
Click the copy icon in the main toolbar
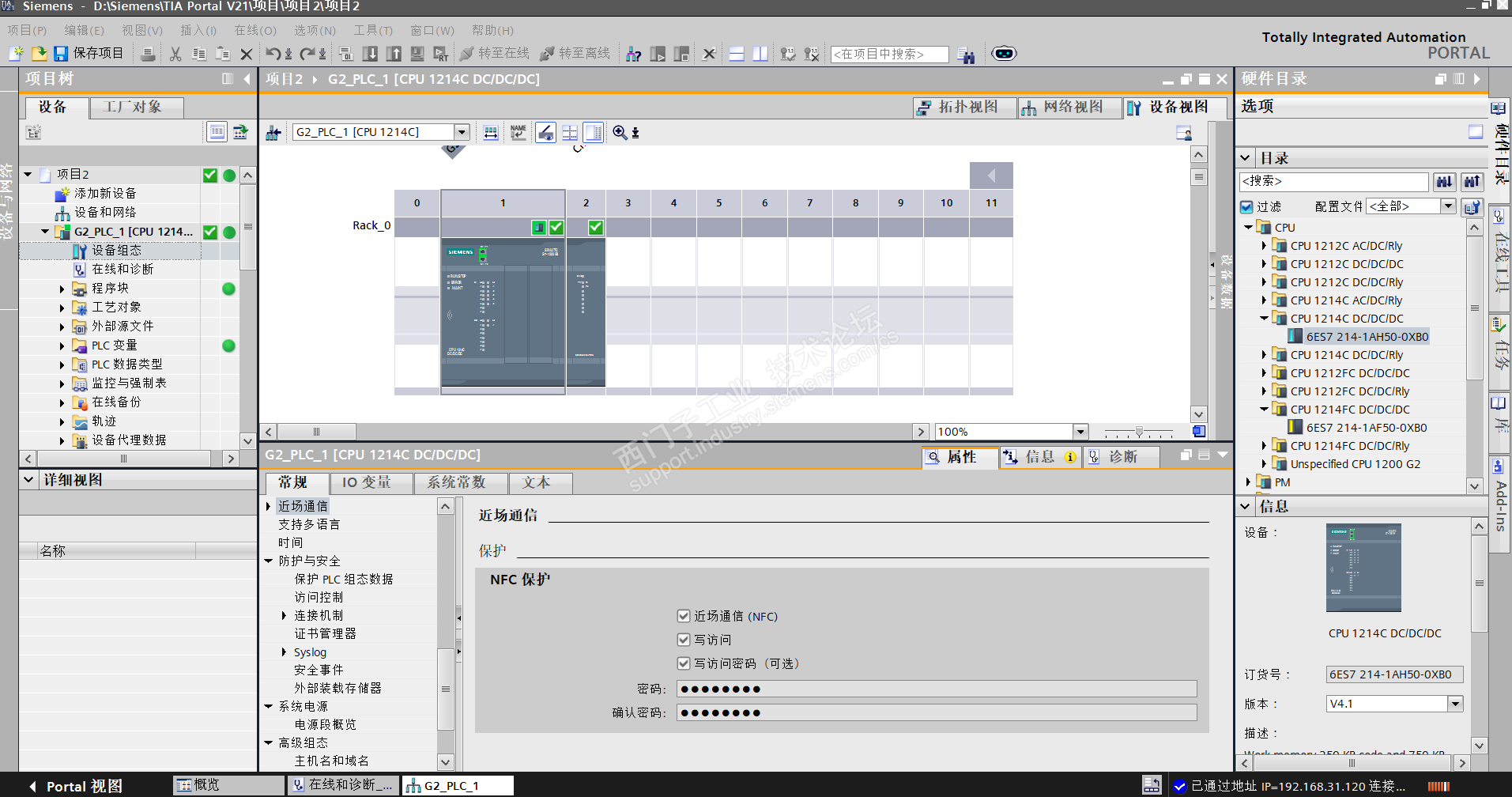(x=199, y=54)
